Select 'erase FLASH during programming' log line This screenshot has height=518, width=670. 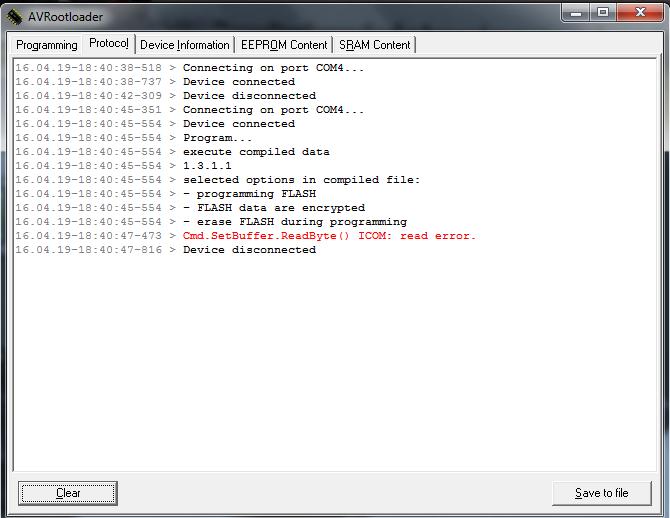click(x=211, y=222)
